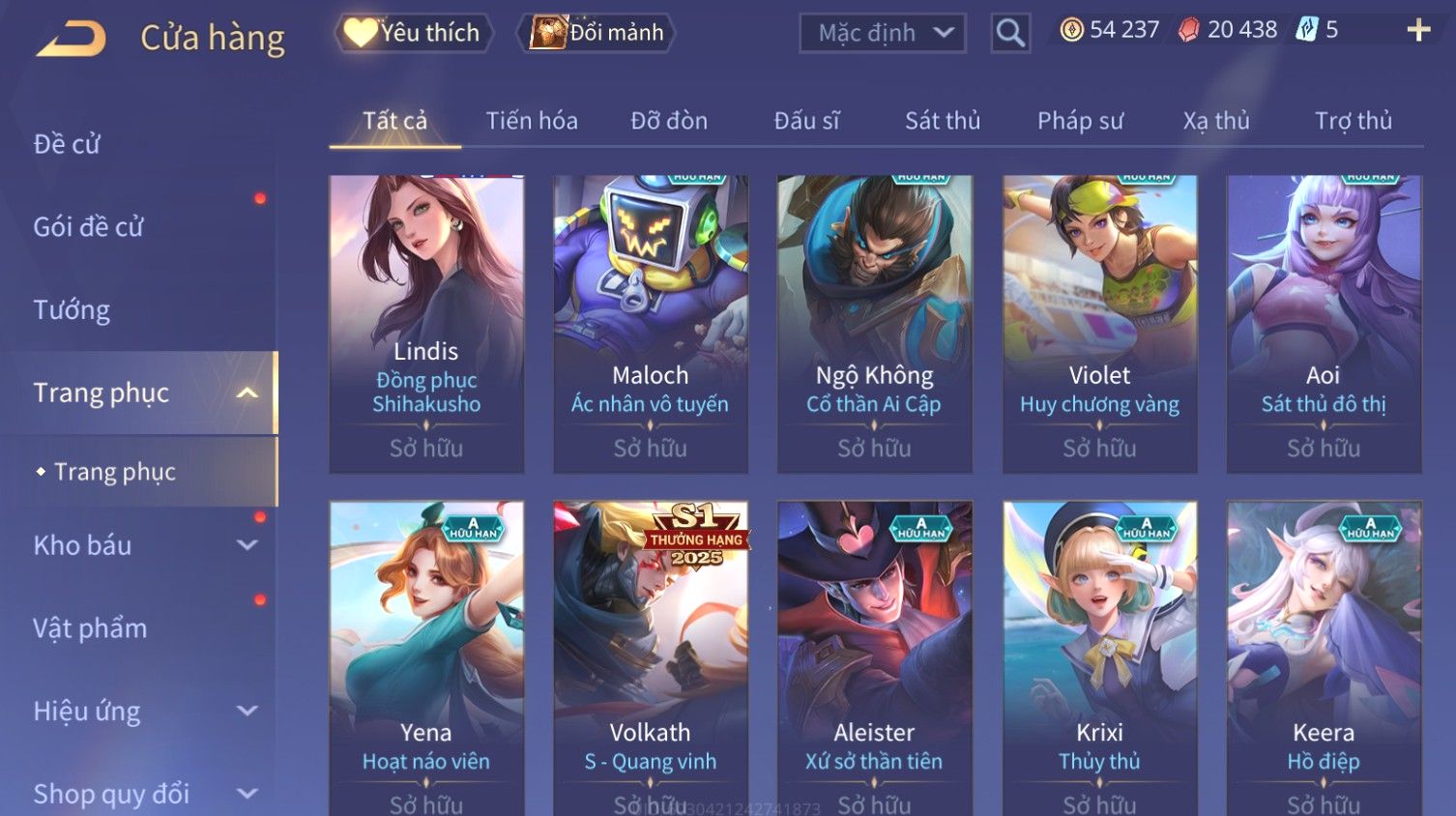Expand the Shop quy đổi section
The height and width of the screenshot is (816, 1456).
coord(248,794)
